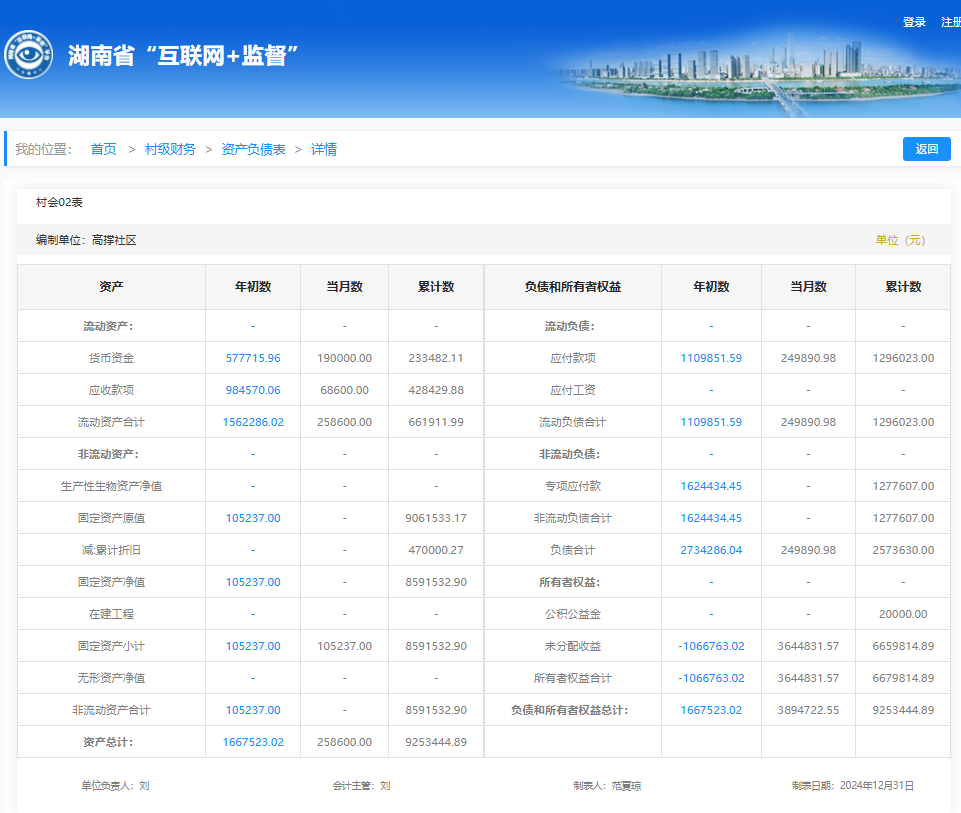Open 应付款项 年初数 value 1109851.59
This screenshot has height=813, width=961.
(711, 358)
